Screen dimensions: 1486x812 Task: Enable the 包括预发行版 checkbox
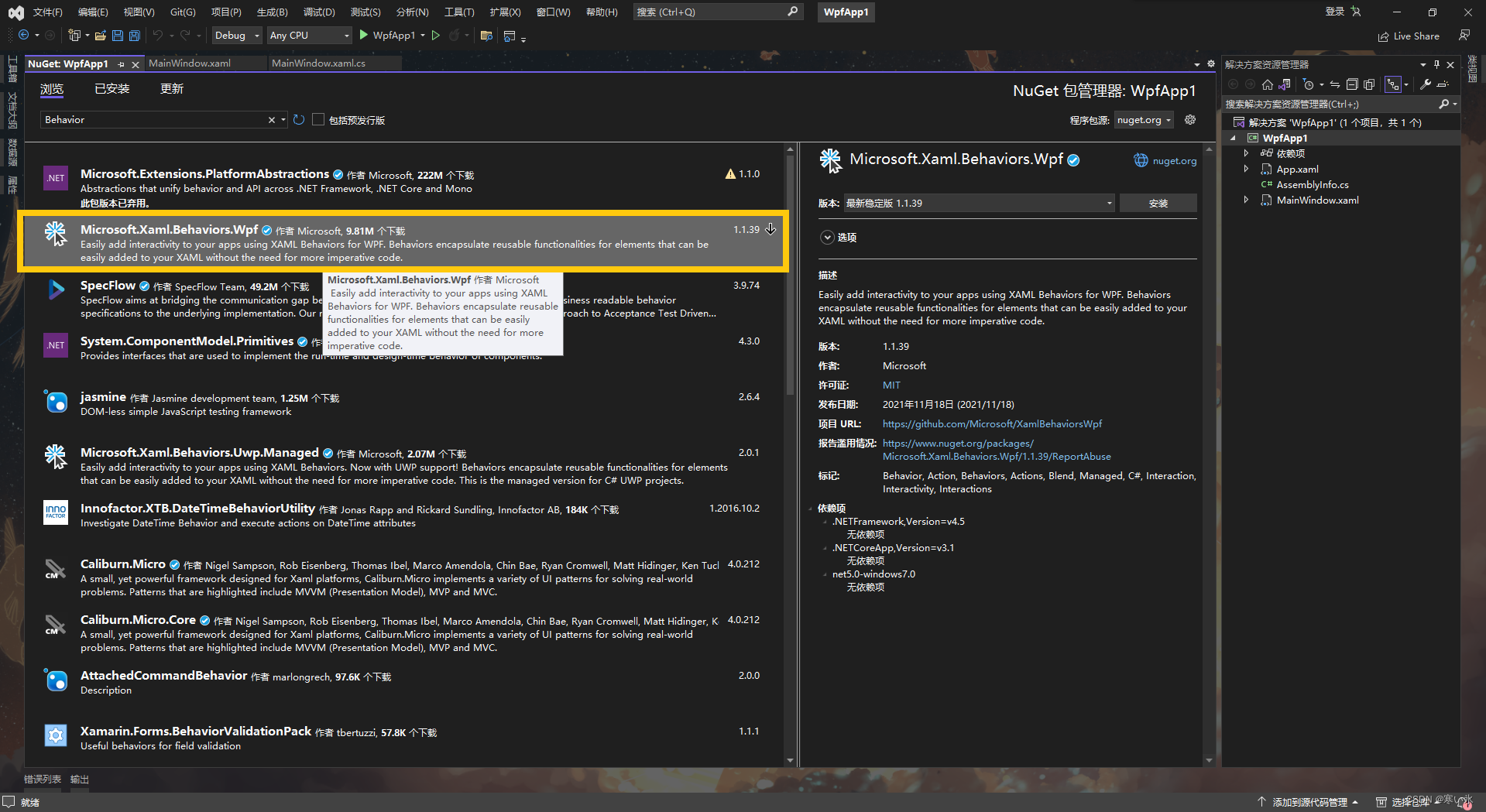(318, 119)
